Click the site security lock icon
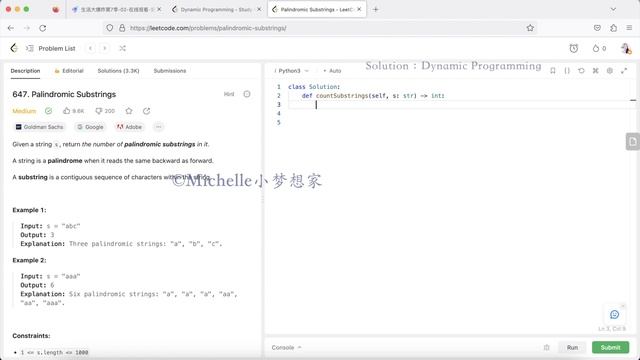 [122, 28]
